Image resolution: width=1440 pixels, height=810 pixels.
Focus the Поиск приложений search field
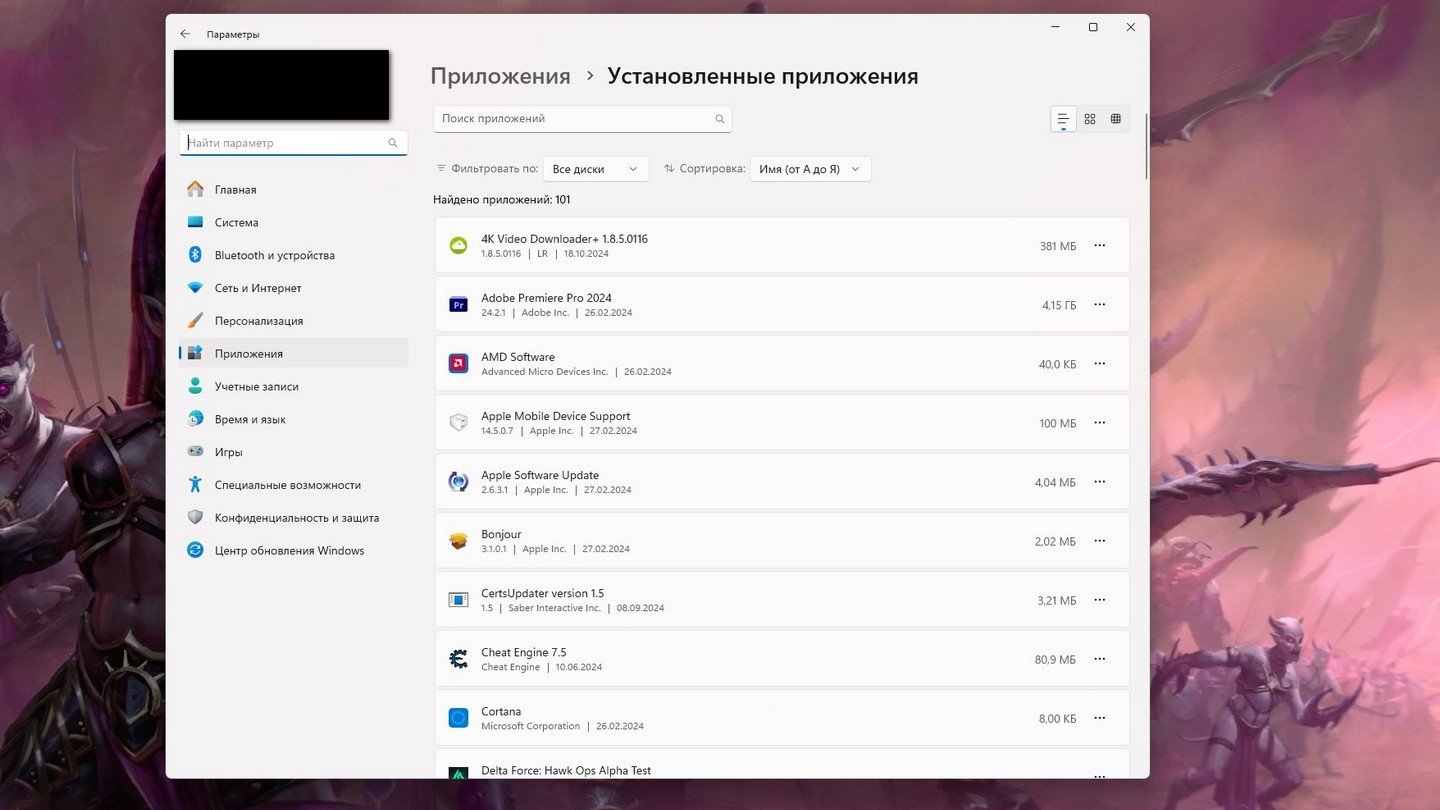click(582, 119)
